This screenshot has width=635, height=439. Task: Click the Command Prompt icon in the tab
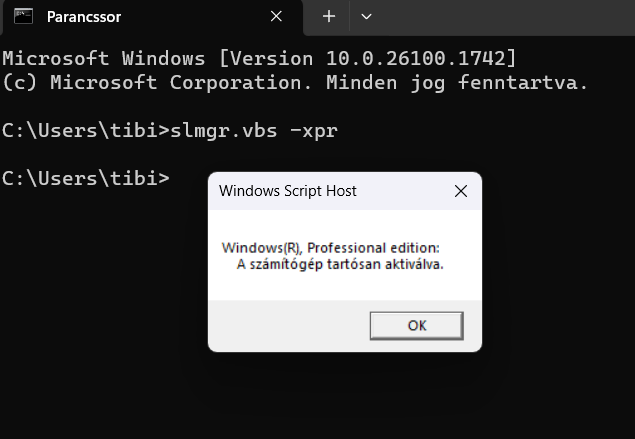coord(23,17)
